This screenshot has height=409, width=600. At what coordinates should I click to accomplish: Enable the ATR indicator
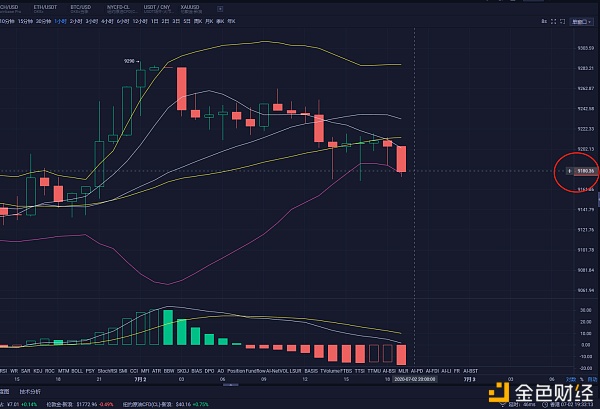click(x=157, y=371)
